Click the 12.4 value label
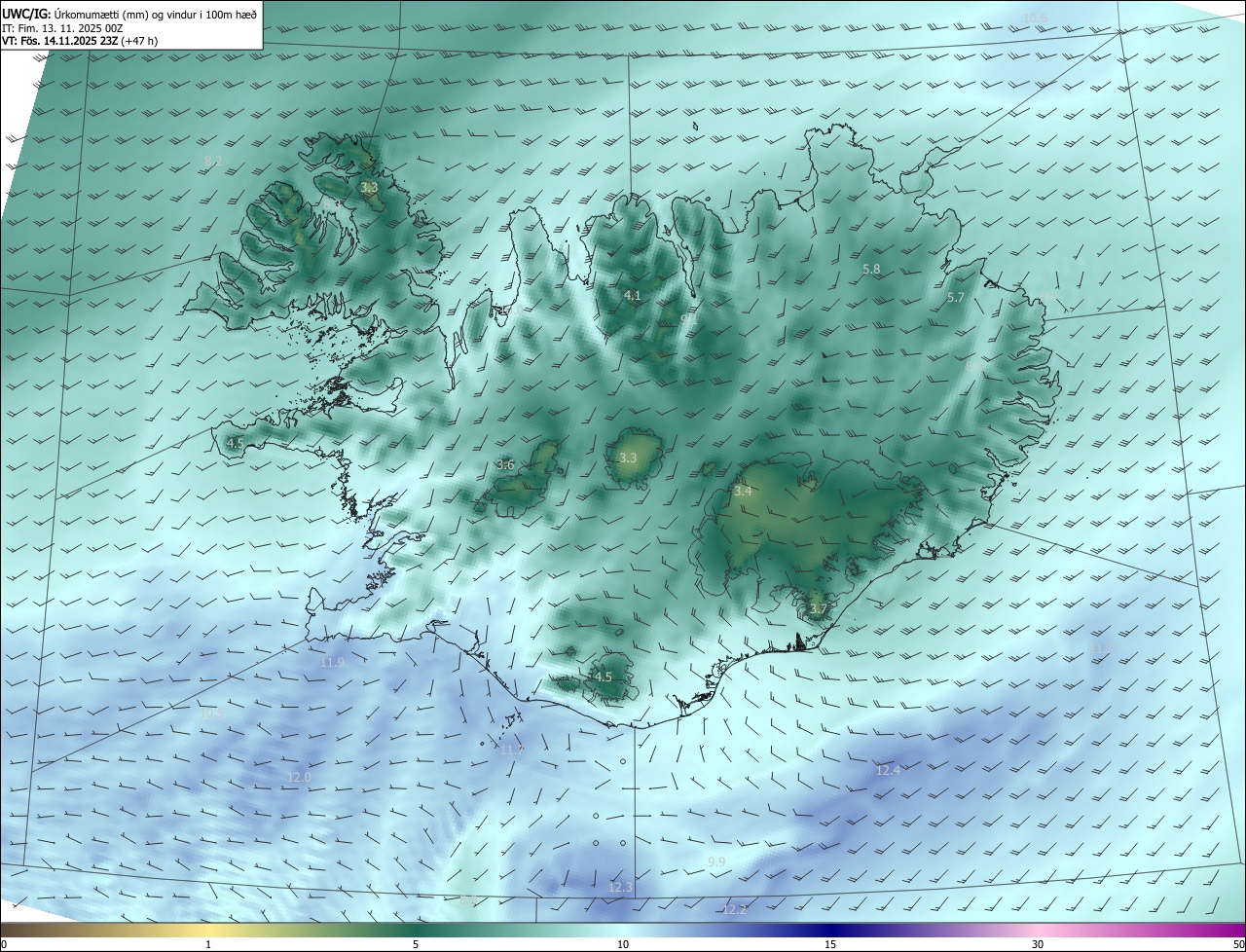 coord(888,770)
